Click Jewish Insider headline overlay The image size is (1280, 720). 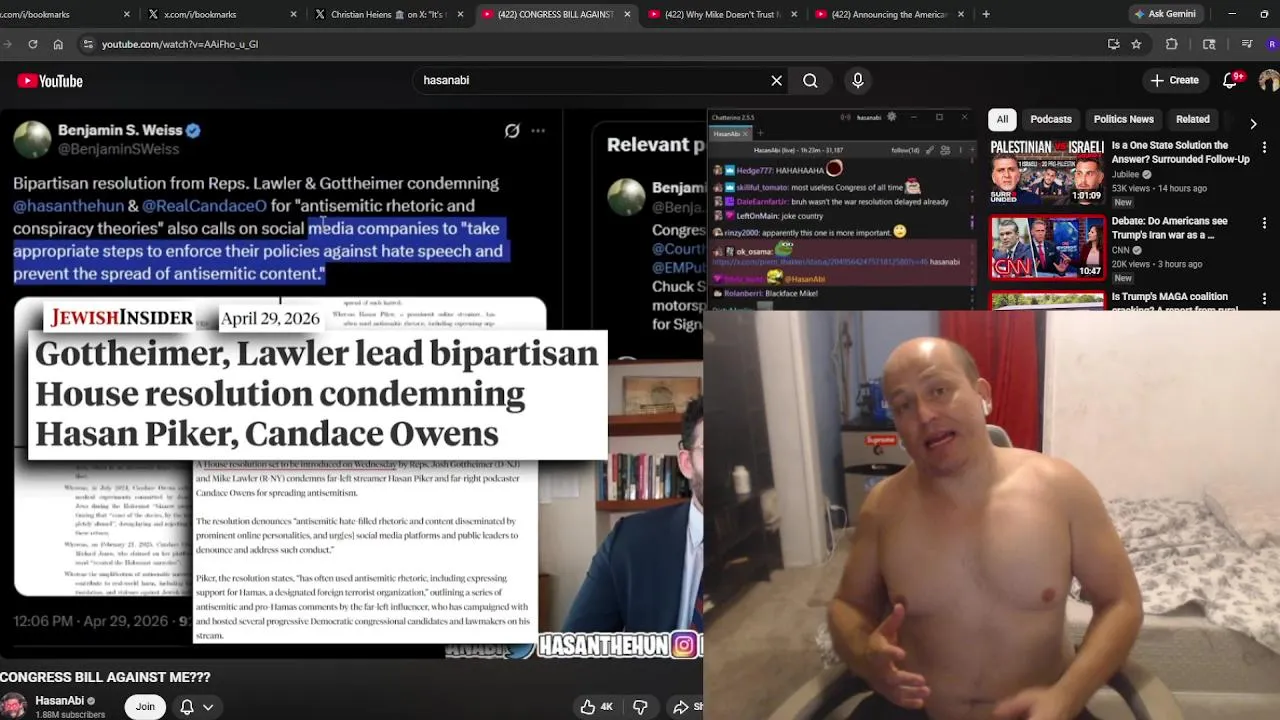click(316, 393)
